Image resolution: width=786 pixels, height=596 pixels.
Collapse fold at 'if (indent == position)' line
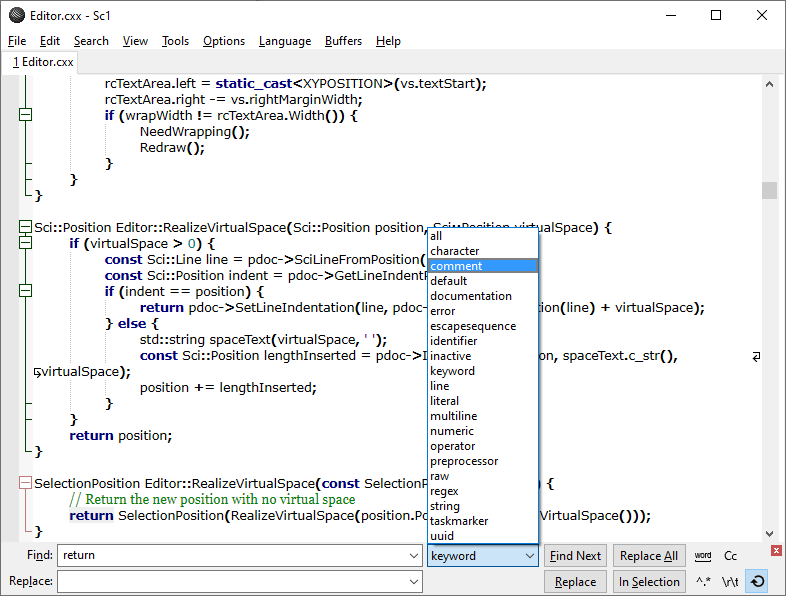(25, 291)
